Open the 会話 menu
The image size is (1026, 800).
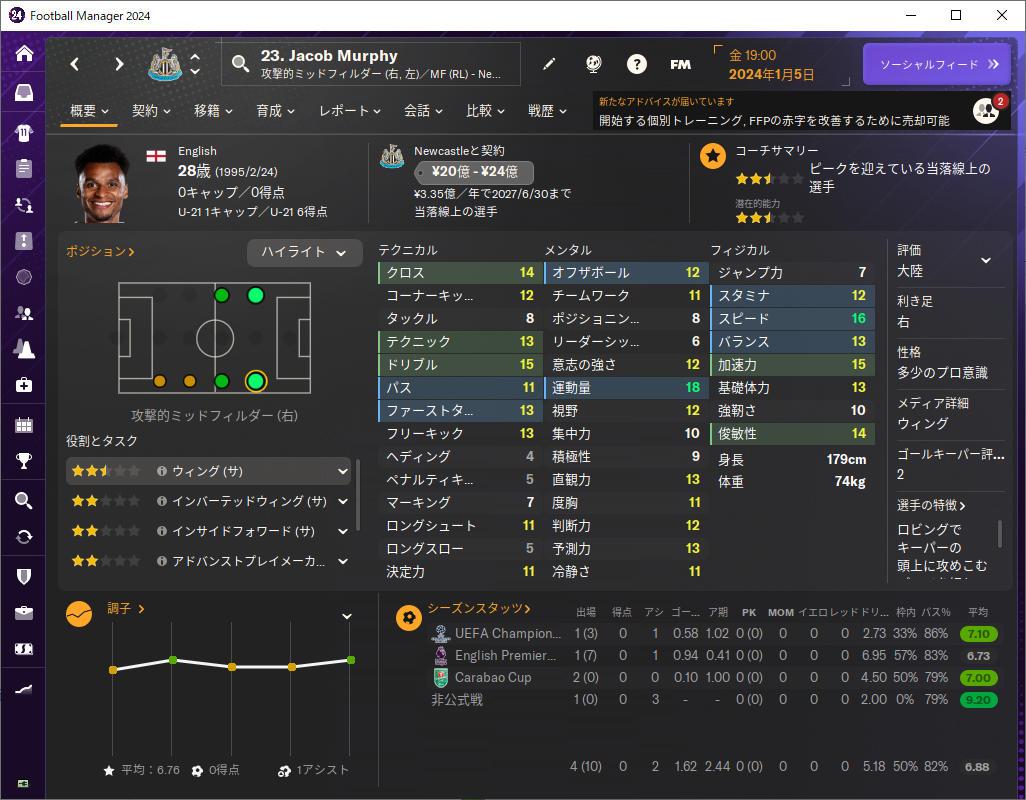point(423,111)
